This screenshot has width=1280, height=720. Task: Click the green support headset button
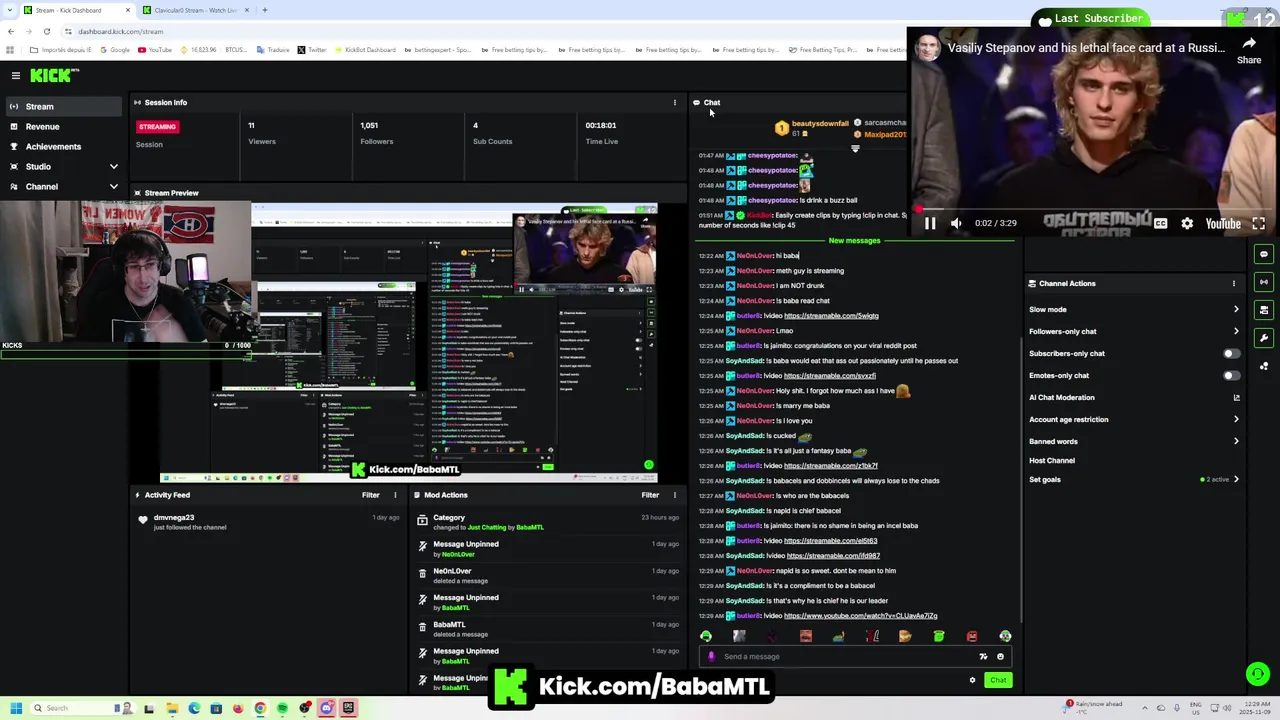tap(1257, 674)
